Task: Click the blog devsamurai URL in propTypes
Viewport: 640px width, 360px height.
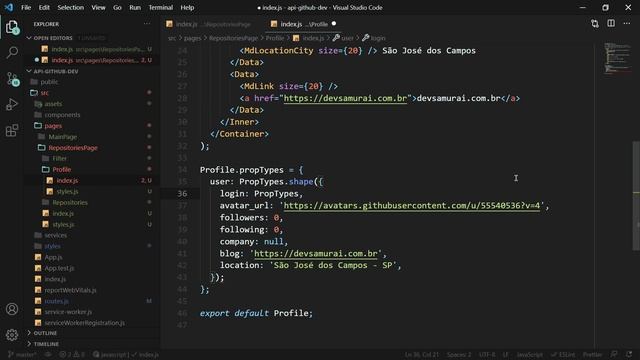Action: click(316, 253)
